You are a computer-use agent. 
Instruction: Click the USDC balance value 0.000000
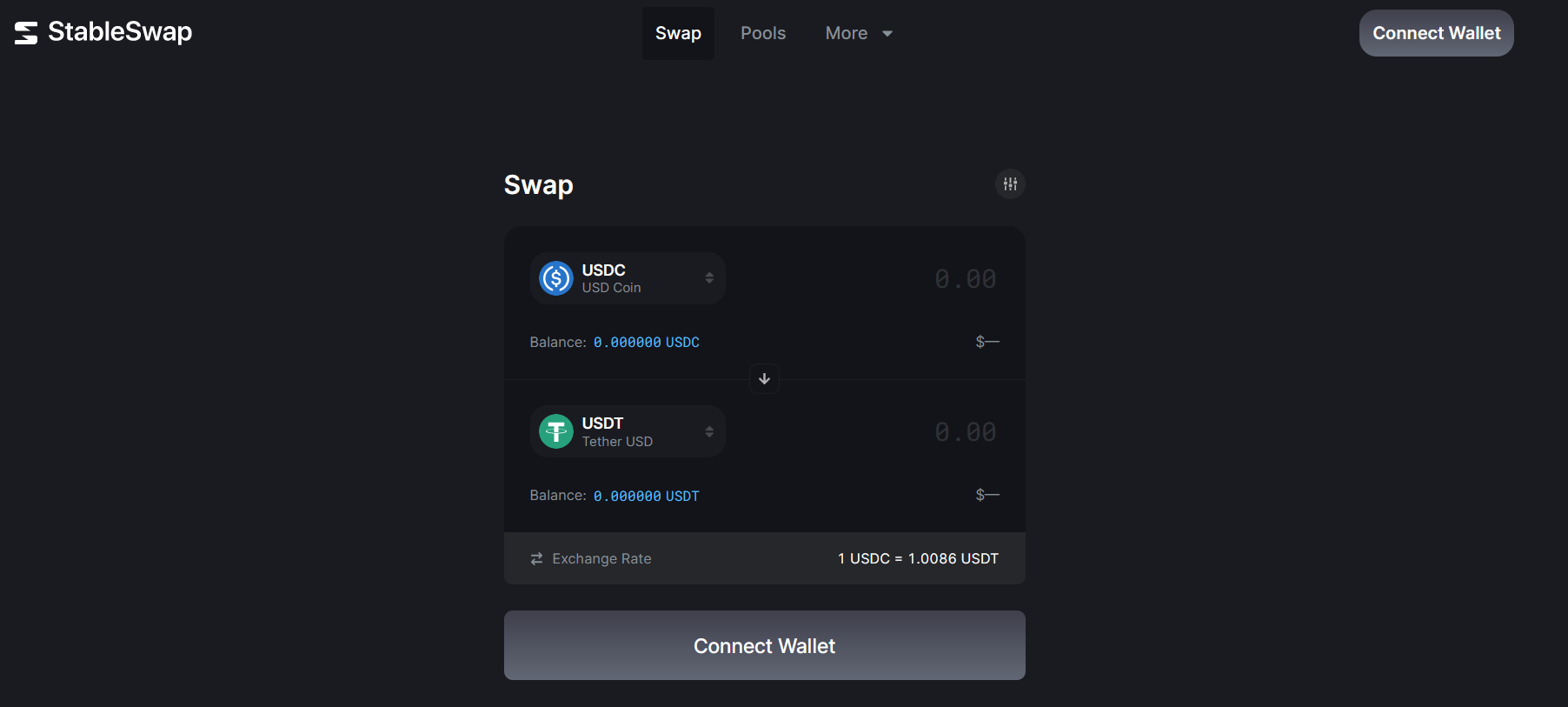tap(627, 343)
